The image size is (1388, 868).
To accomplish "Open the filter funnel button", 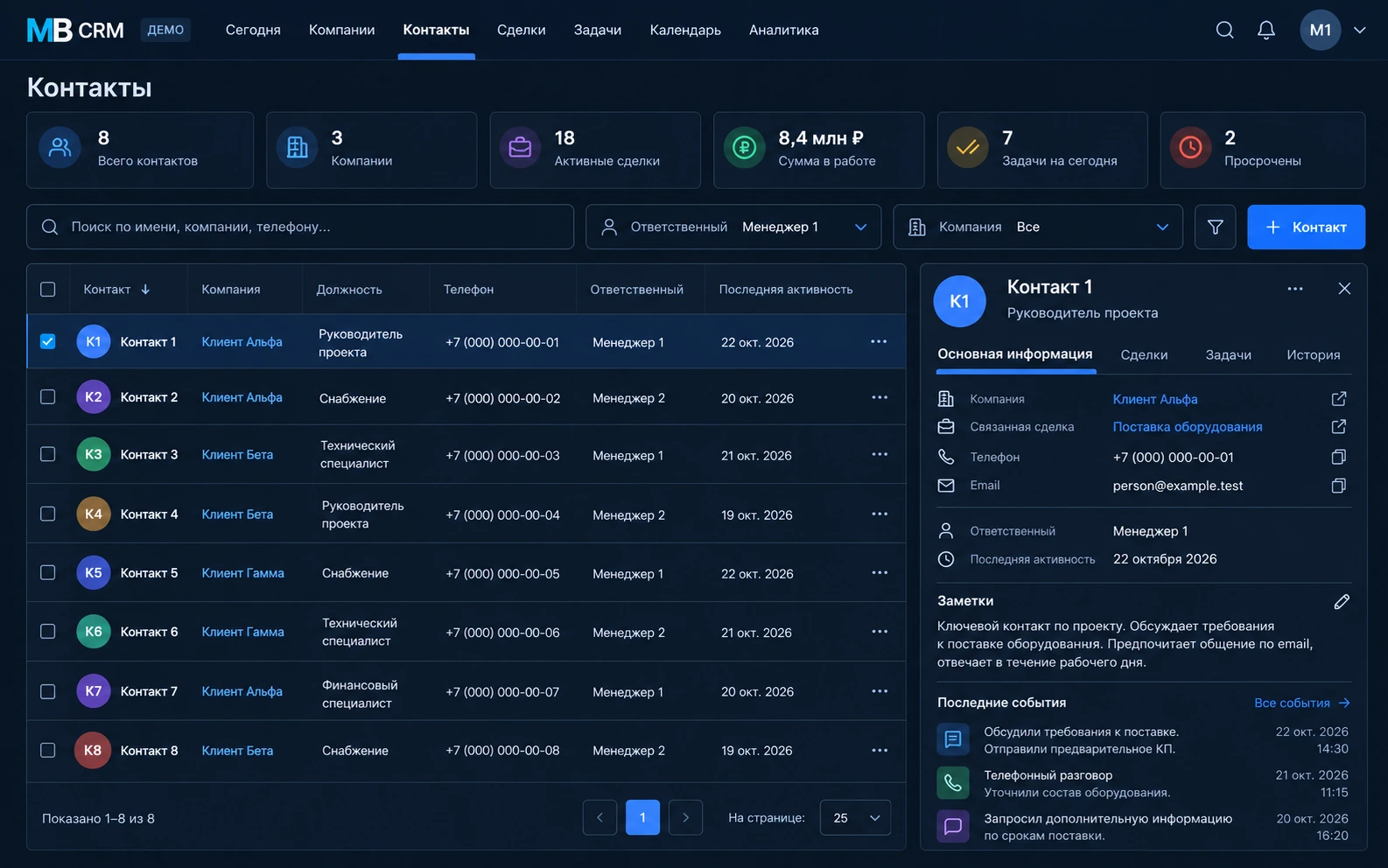I will click(1216, 227).
